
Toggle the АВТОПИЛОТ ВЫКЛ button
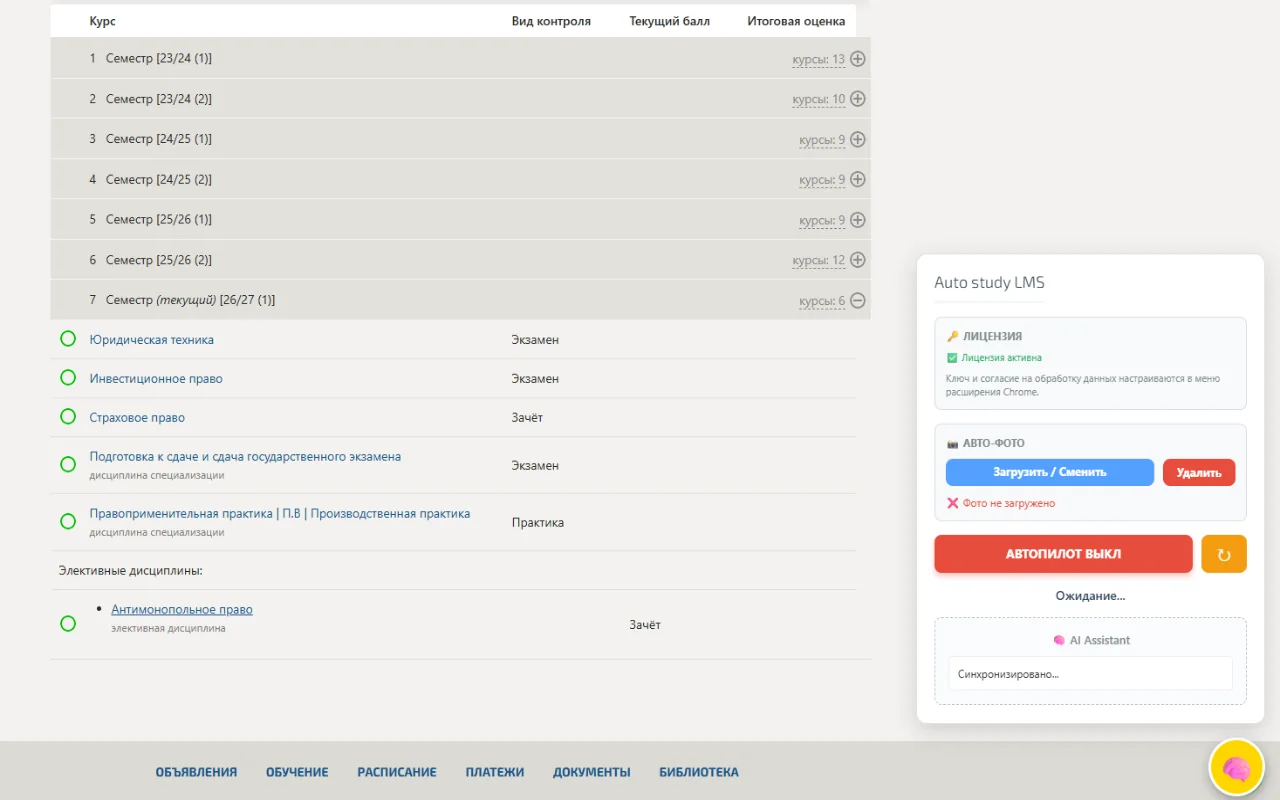[x=1063, y=554]
